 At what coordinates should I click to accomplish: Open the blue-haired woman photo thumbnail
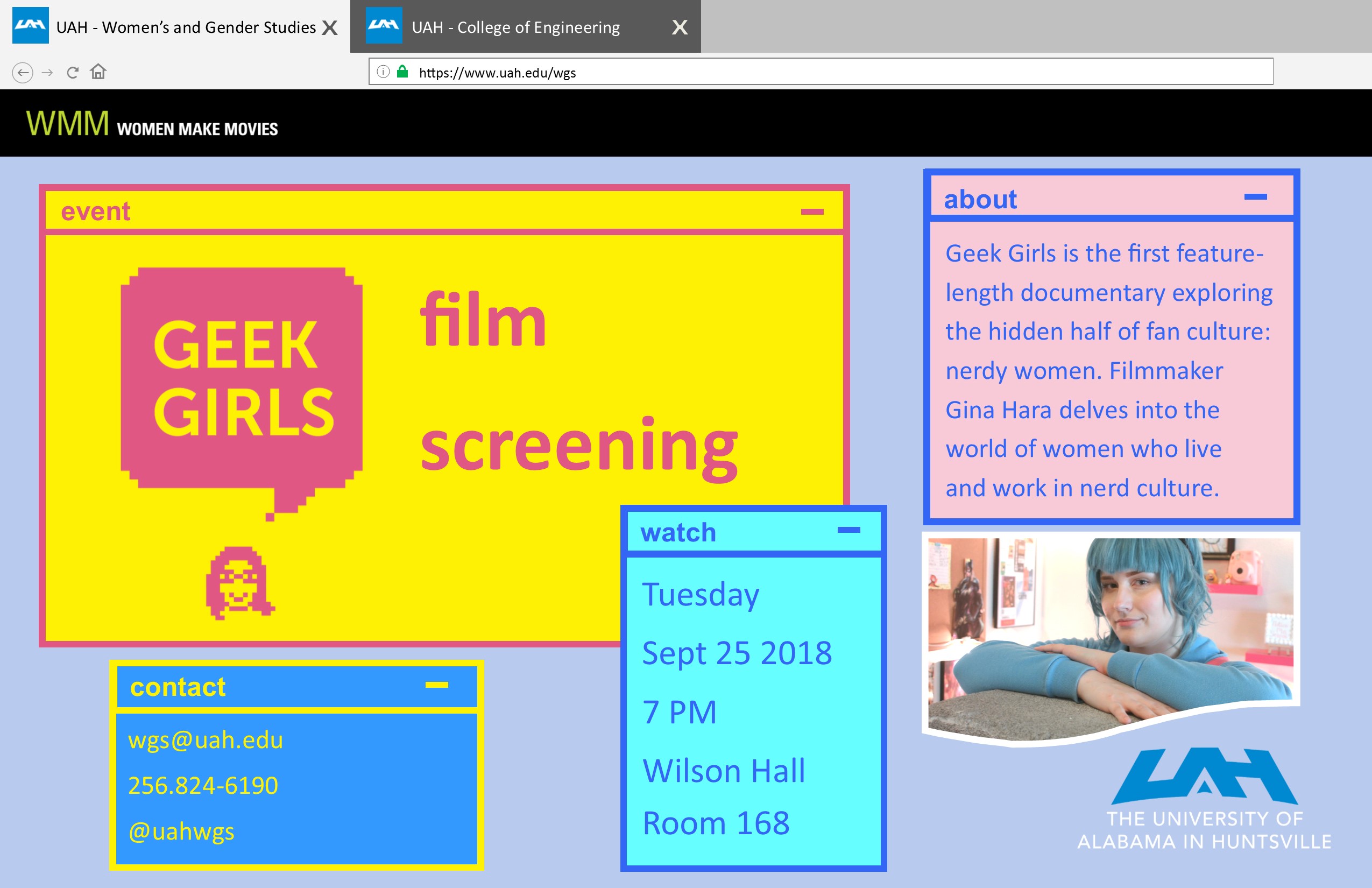1111,639
